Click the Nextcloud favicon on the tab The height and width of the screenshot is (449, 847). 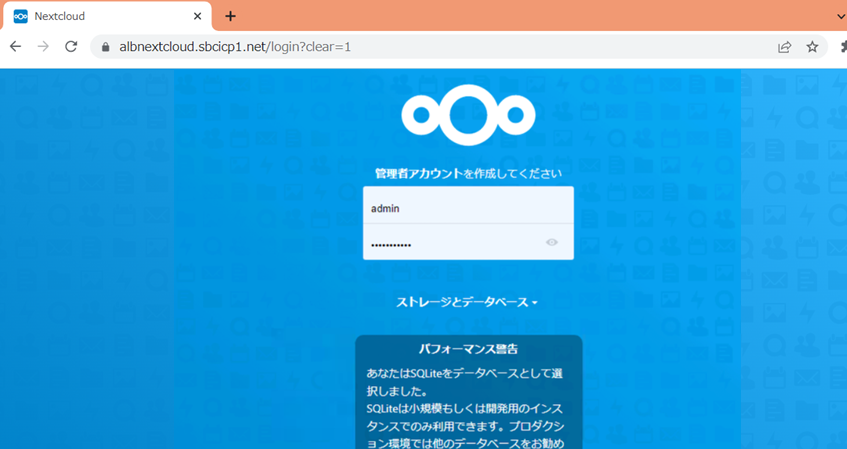(21, 16)
